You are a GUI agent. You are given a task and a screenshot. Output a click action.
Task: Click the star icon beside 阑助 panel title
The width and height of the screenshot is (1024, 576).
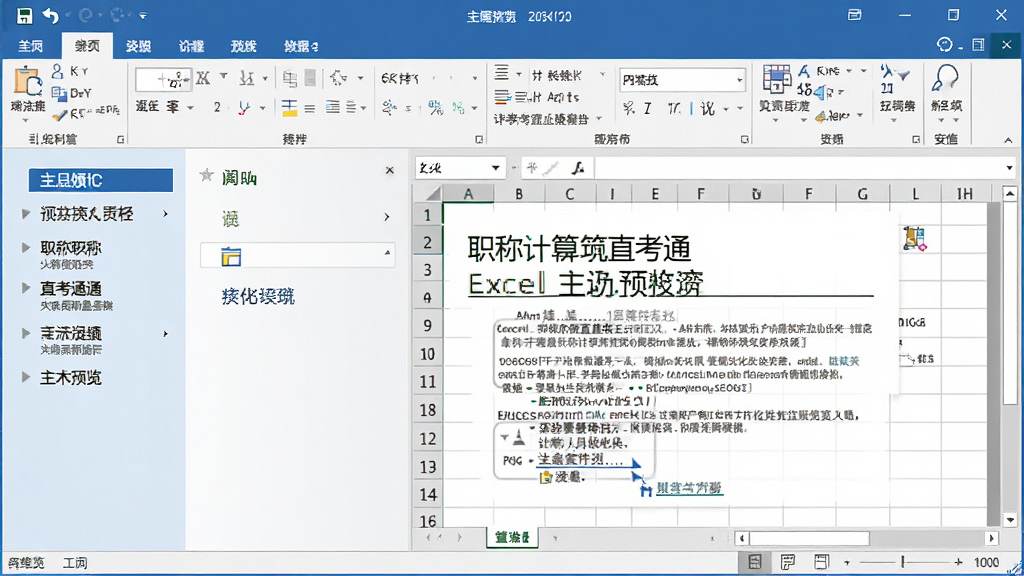(x=206, y=175)
